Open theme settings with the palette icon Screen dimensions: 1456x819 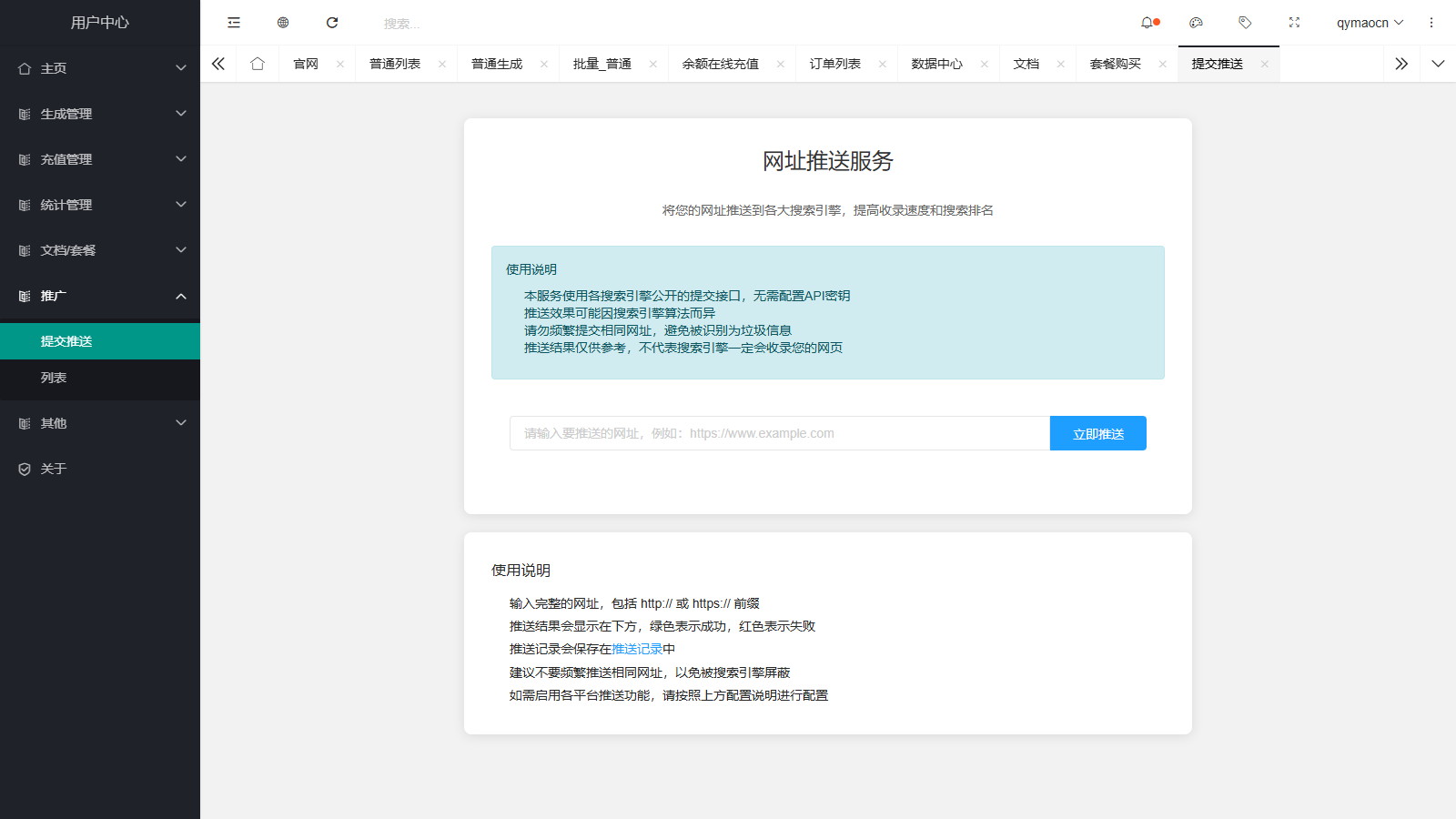[1197, 22]
